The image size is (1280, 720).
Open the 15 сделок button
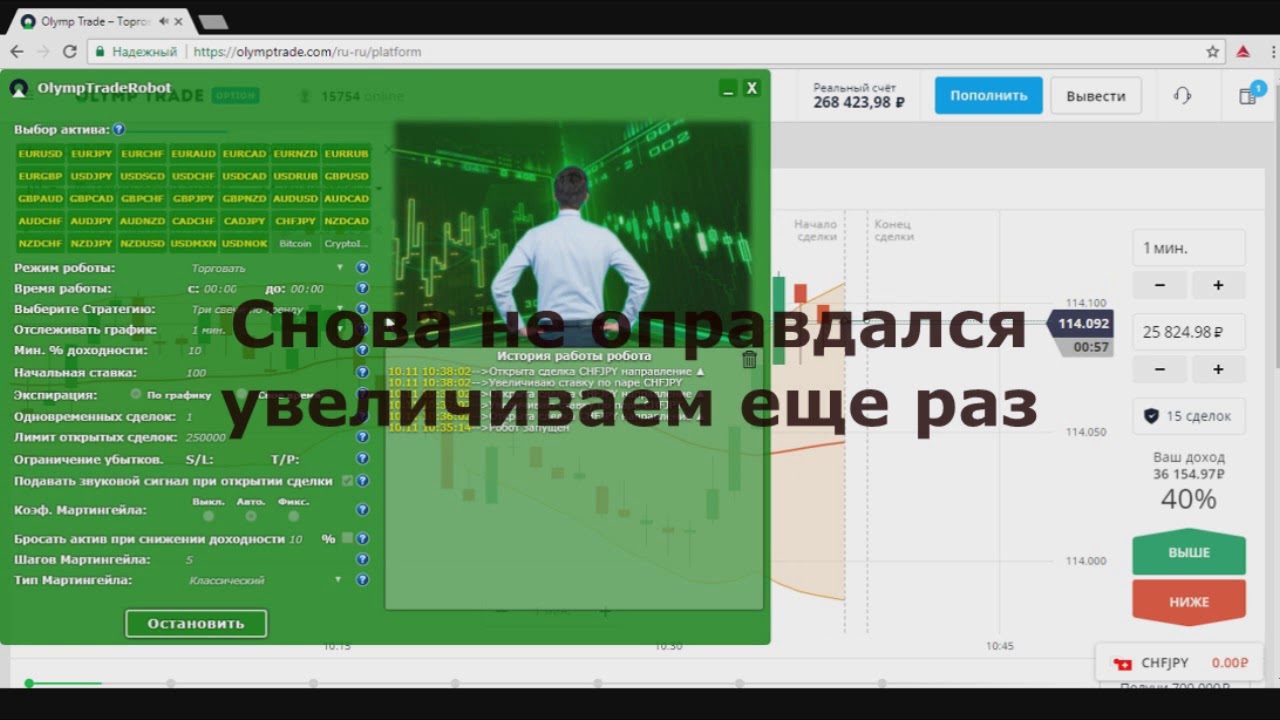[1189, 416]
